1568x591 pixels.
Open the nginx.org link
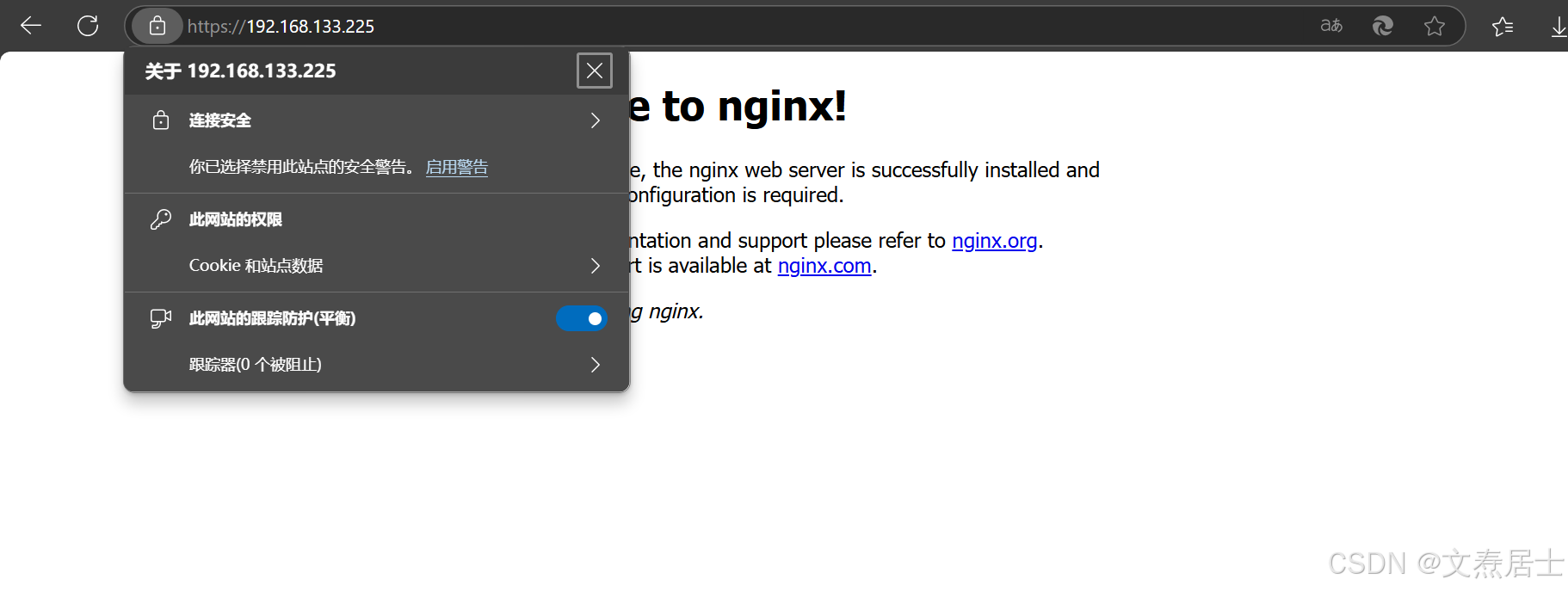coord(994,241)
